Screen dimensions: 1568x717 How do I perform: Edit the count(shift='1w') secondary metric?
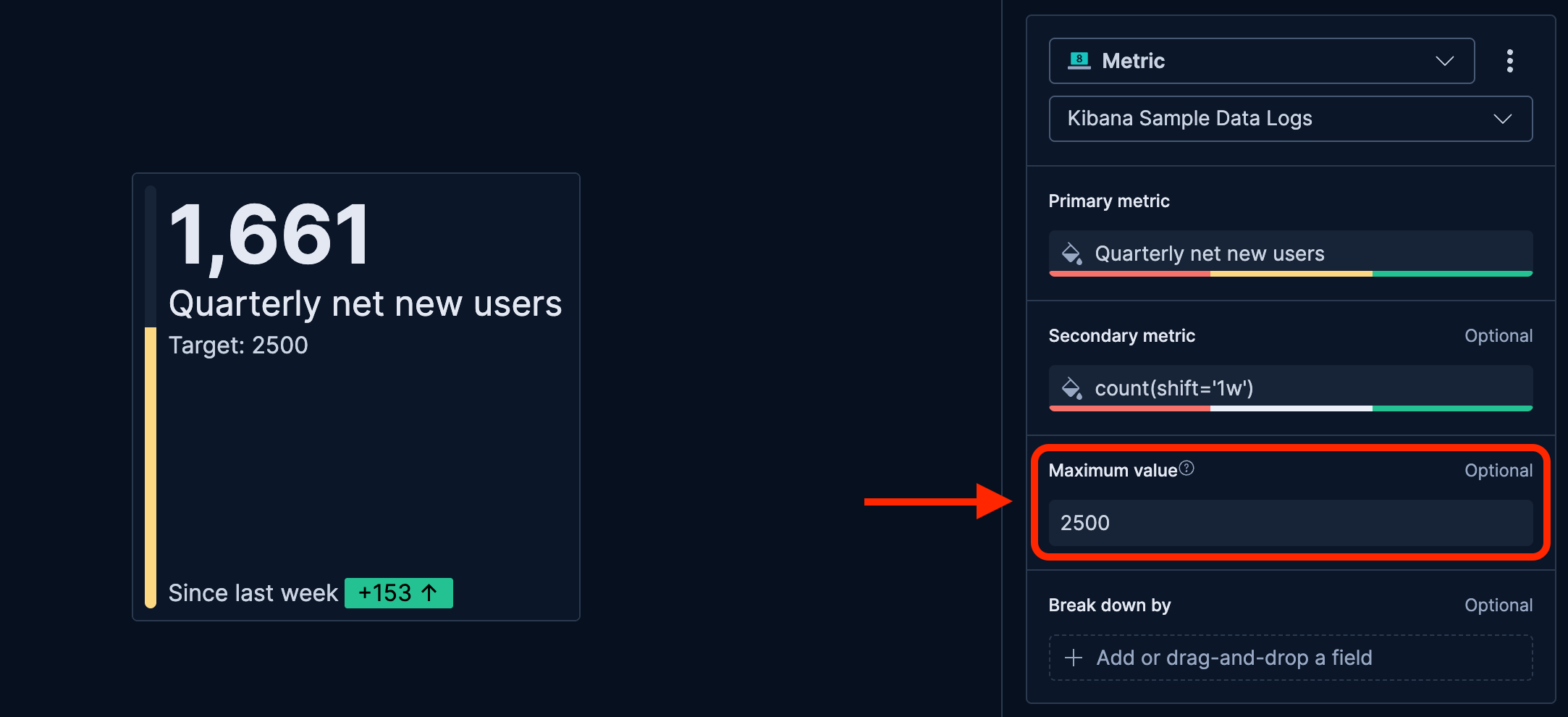[1289, 388]
